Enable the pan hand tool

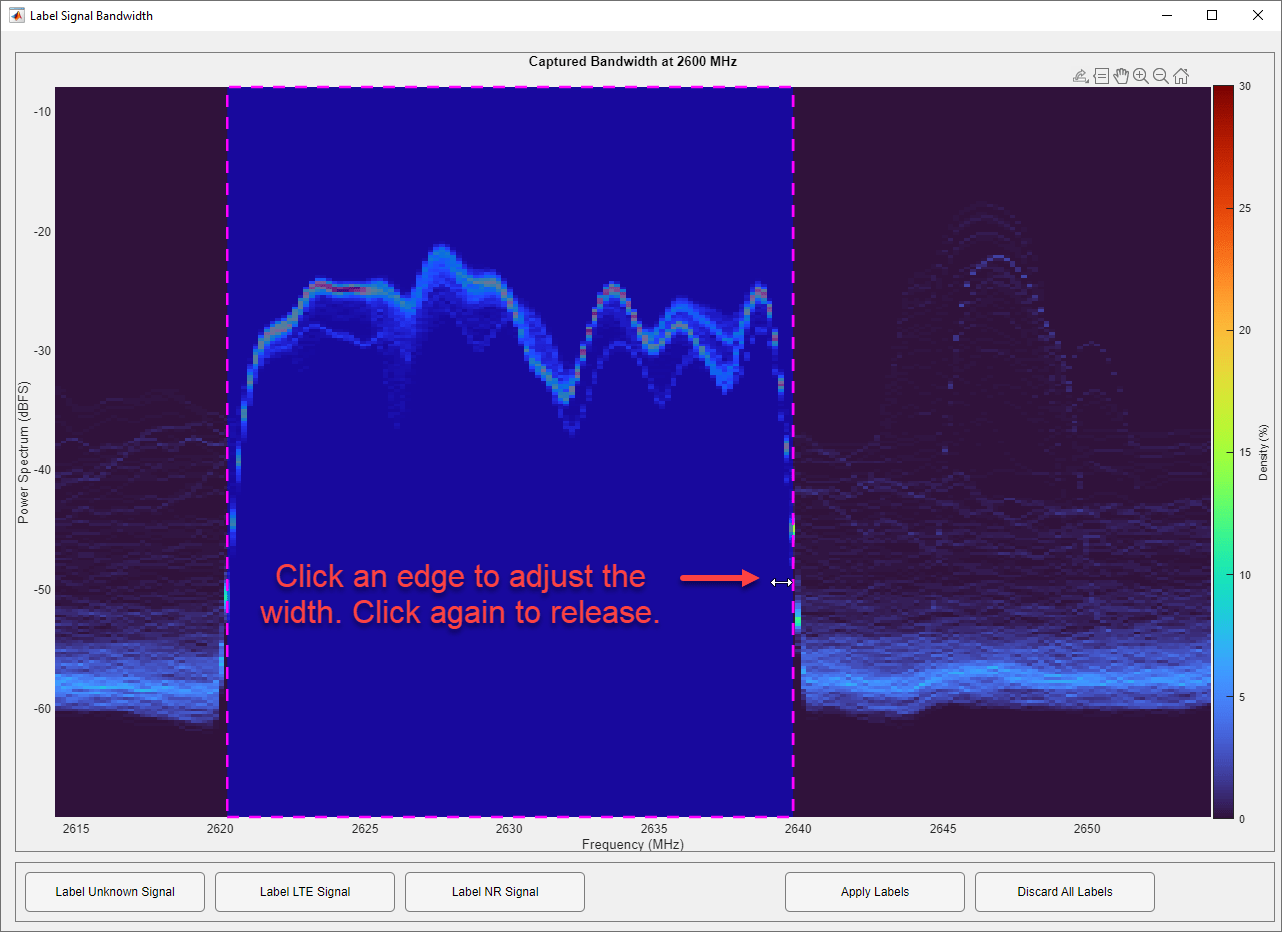pos(1121,75)
